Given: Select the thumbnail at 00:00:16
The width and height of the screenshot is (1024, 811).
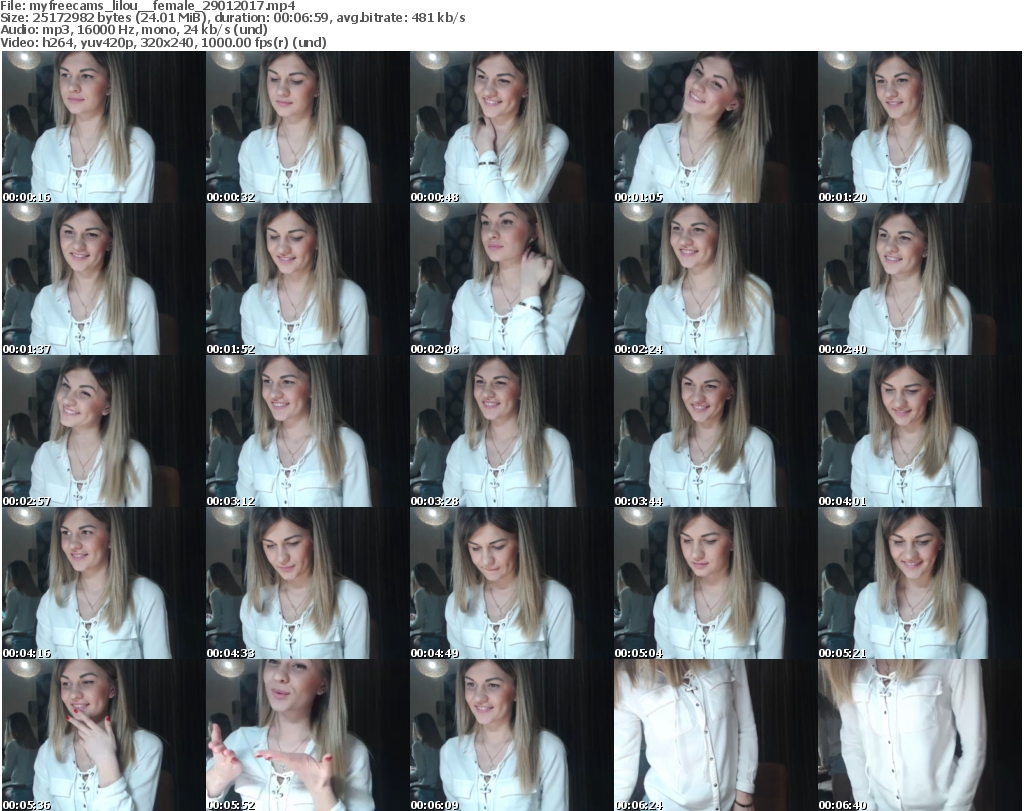Looking at the screenshot, I should [103, 127].
